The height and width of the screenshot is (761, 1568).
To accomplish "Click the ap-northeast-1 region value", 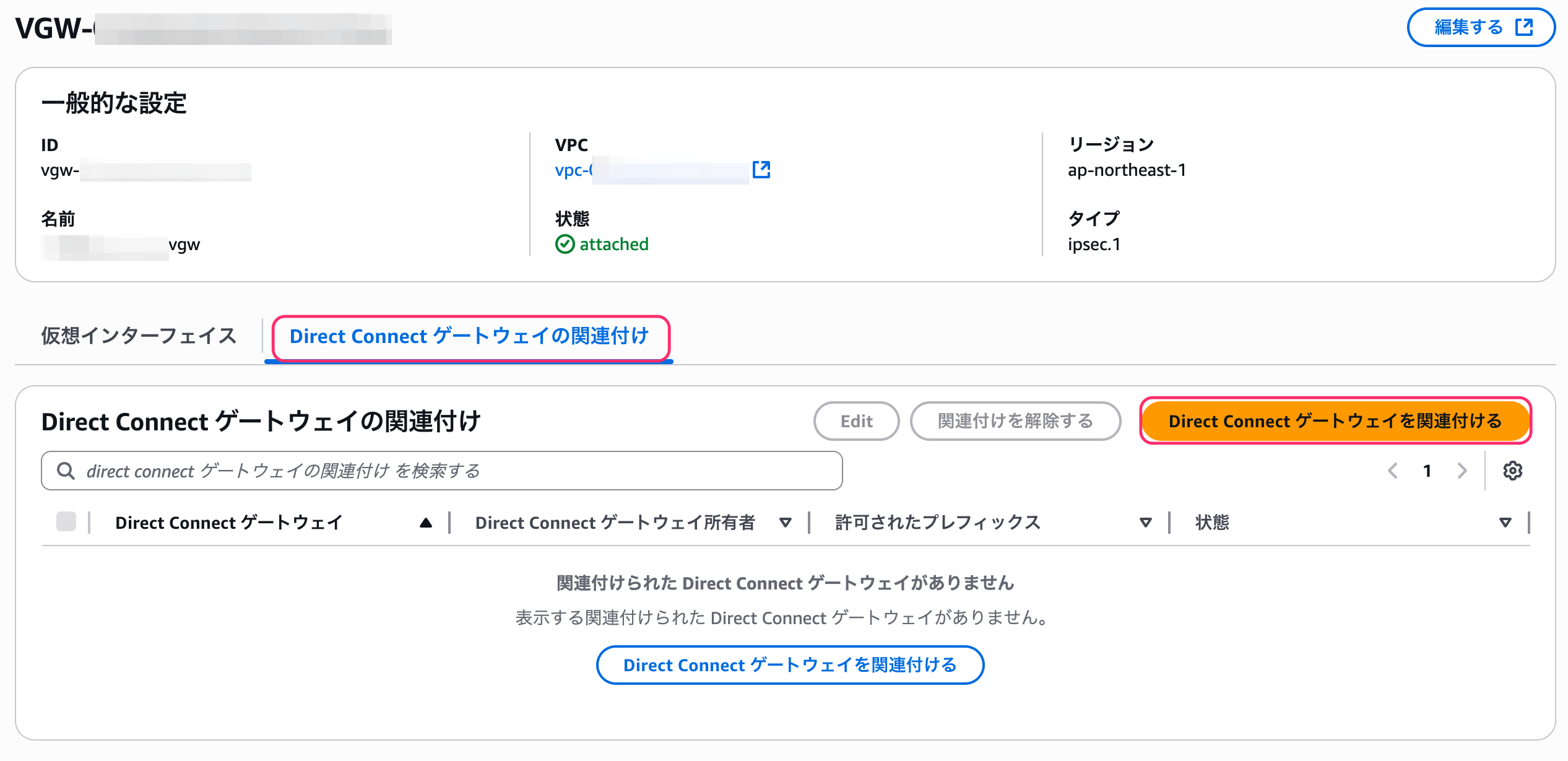I will click(1127, 170).
